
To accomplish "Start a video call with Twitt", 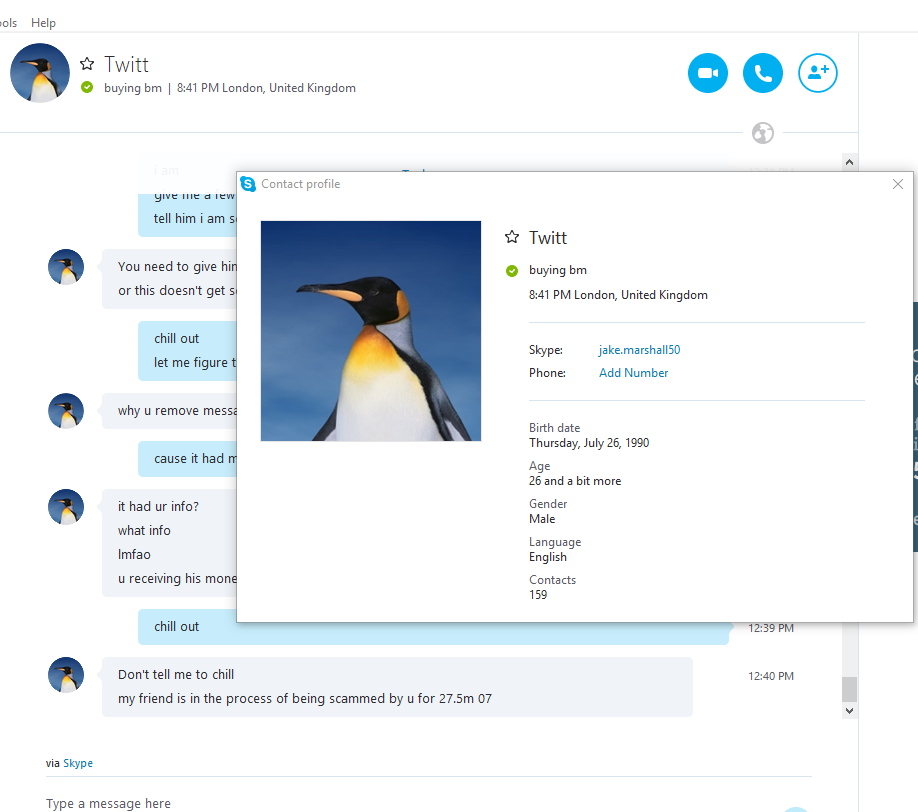I will click(708, 73).
